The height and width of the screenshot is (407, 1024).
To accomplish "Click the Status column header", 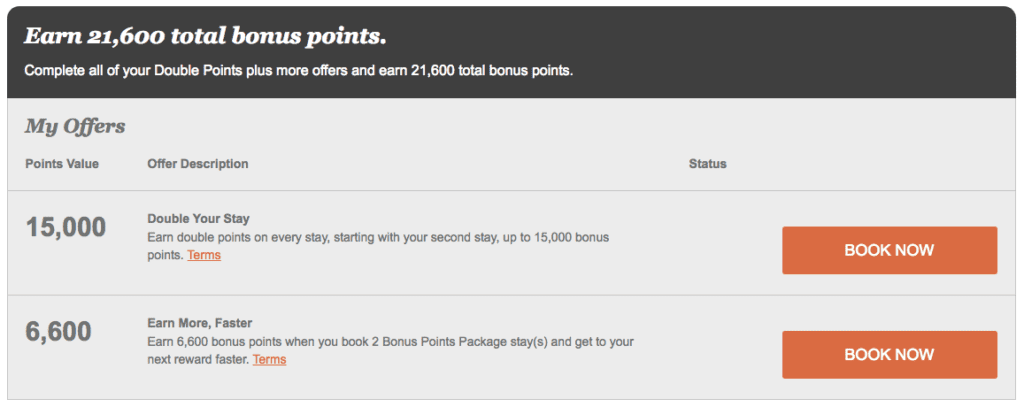I will pyautogui.click(x=707, y=164).
